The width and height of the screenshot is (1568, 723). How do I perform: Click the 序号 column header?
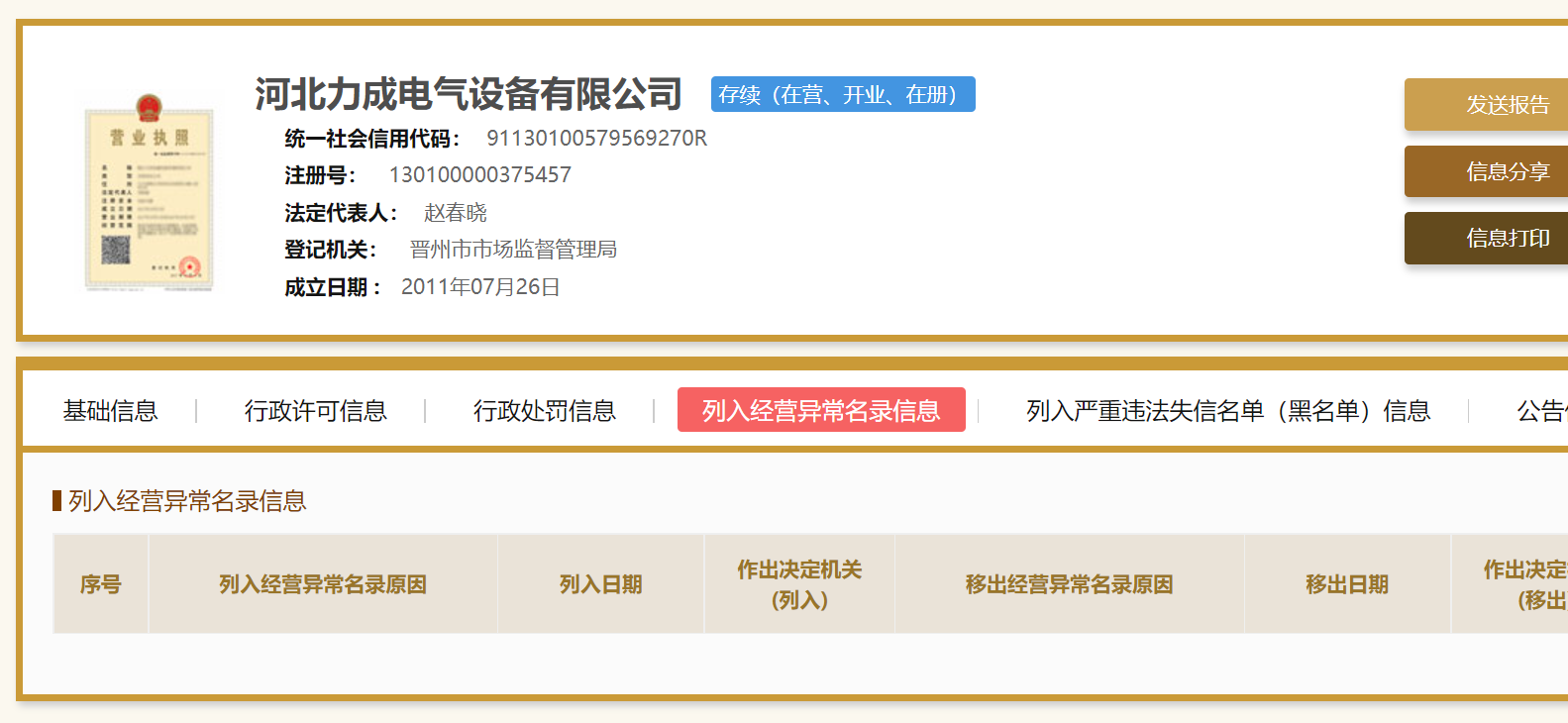click(101, 584)
